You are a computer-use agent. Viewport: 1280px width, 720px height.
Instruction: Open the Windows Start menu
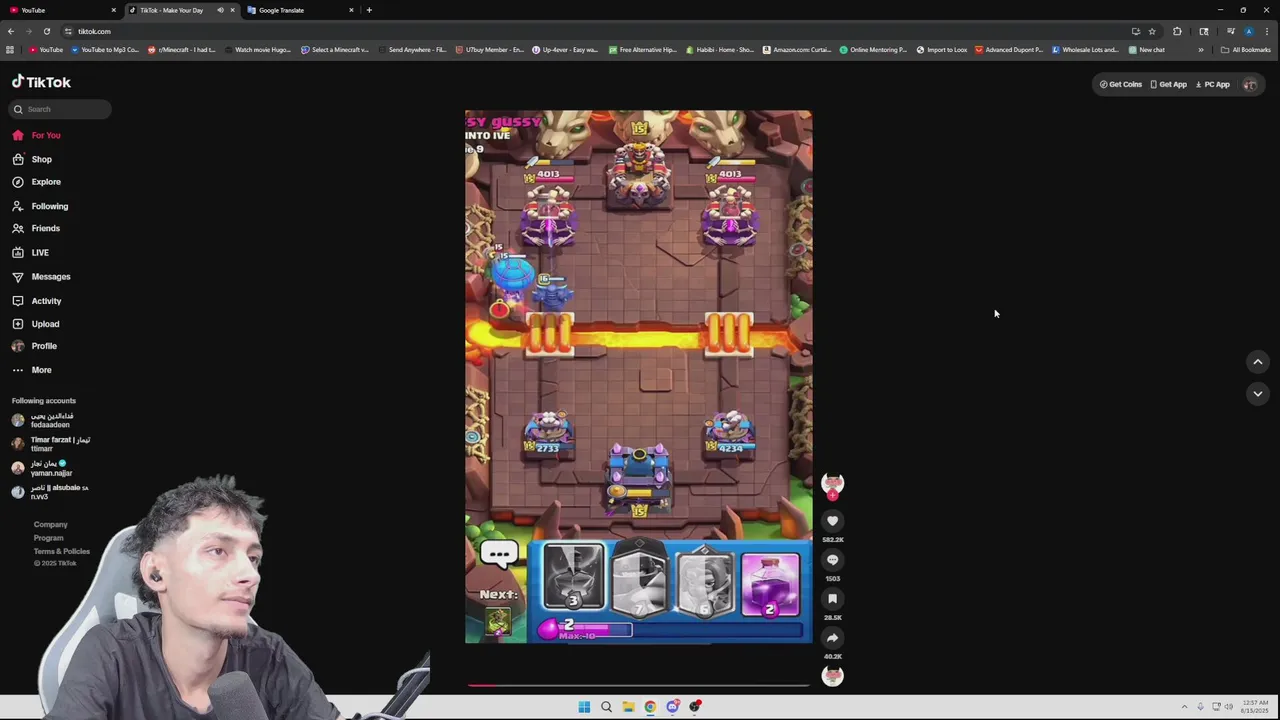(584, 707)
